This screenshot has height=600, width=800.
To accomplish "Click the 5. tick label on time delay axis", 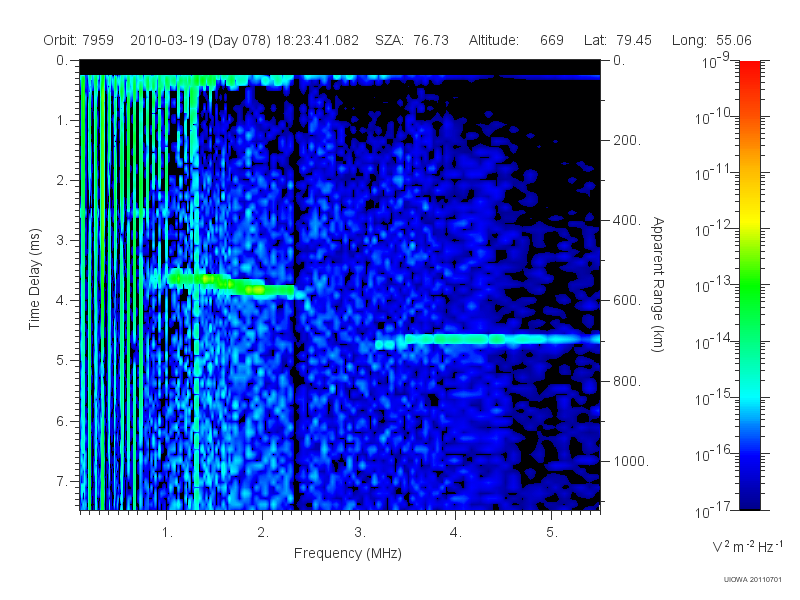I will click(62, 360).
